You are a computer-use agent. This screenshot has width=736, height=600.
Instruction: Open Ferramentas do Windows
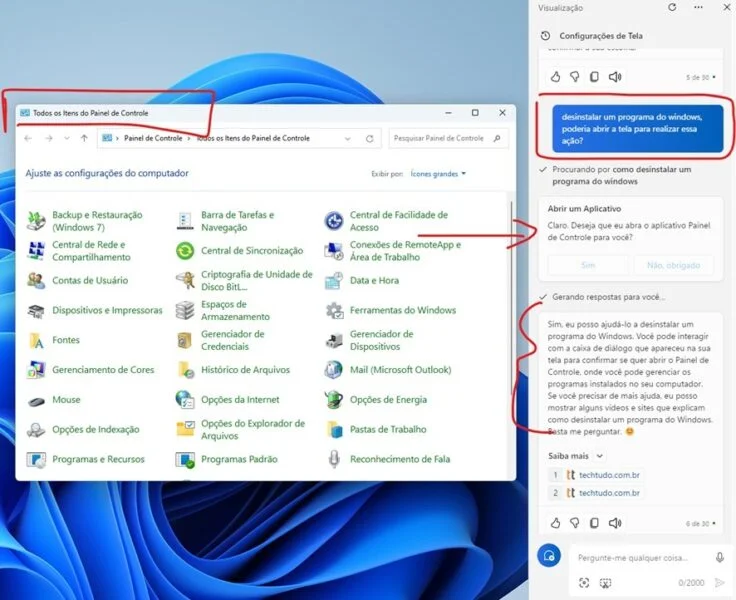[390, 310]
